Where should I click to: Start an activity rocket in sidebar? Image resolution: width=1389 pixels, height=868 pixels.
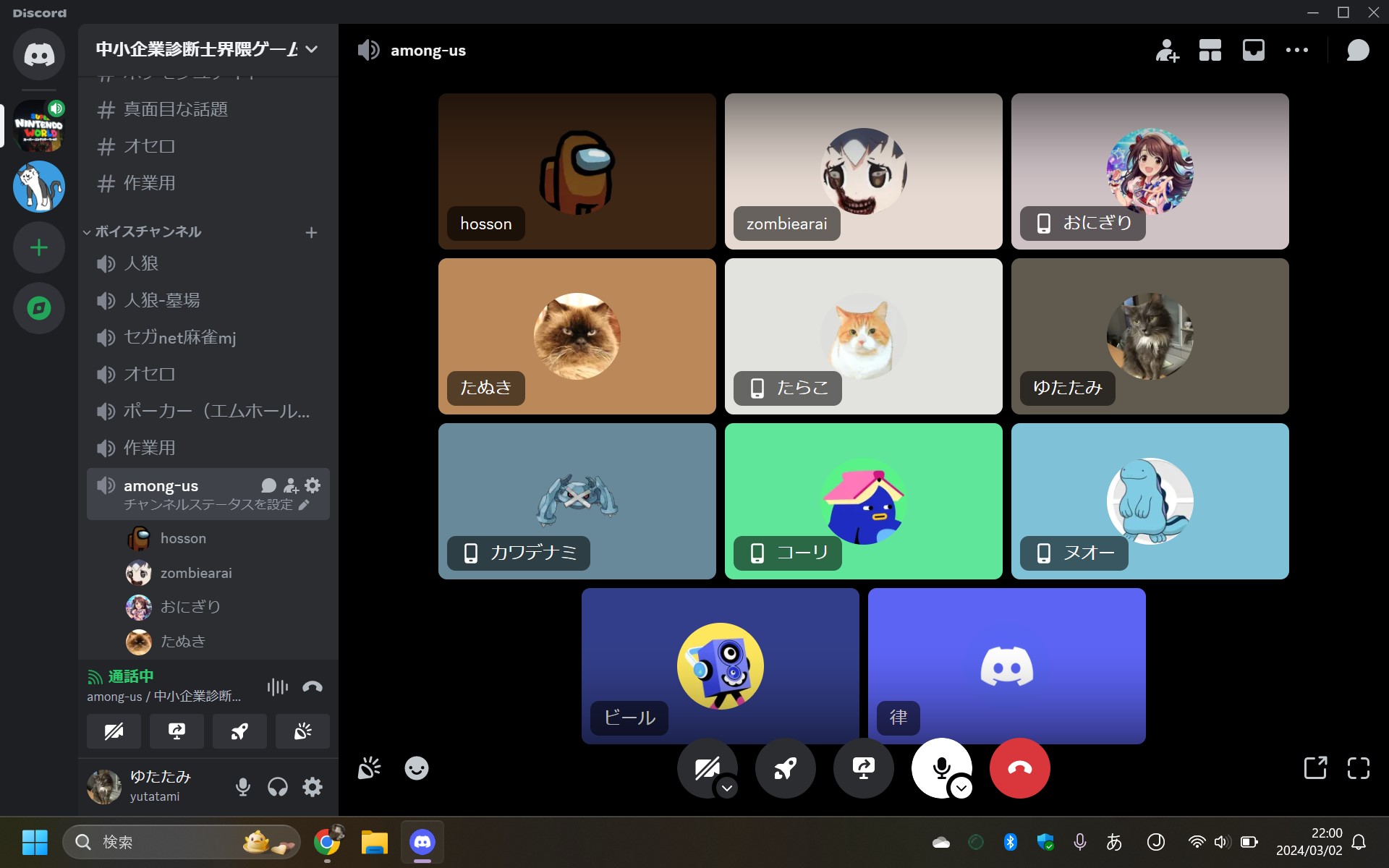pos(239,731)
